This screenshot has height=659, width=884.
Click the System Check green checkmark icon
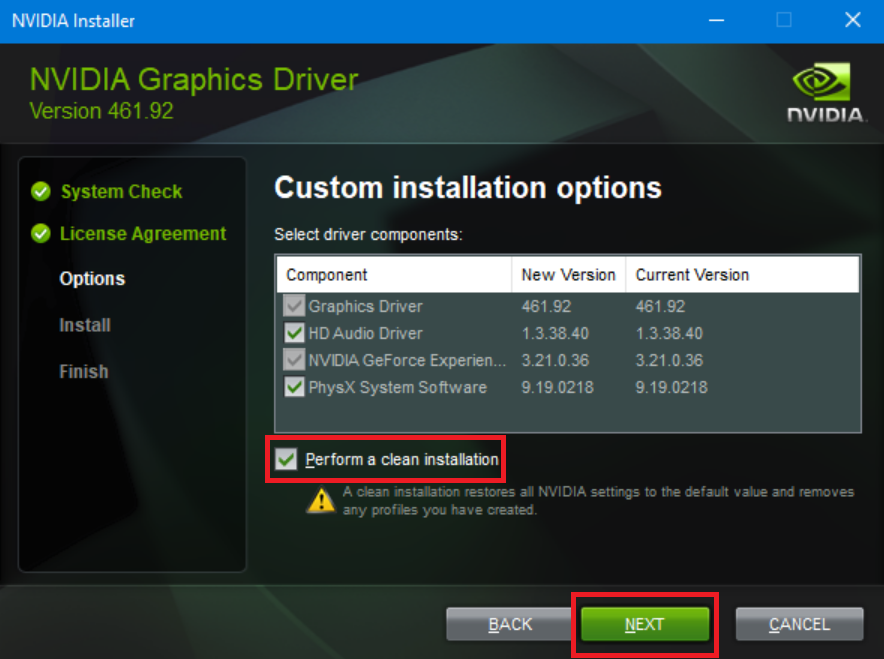[40, 192]
